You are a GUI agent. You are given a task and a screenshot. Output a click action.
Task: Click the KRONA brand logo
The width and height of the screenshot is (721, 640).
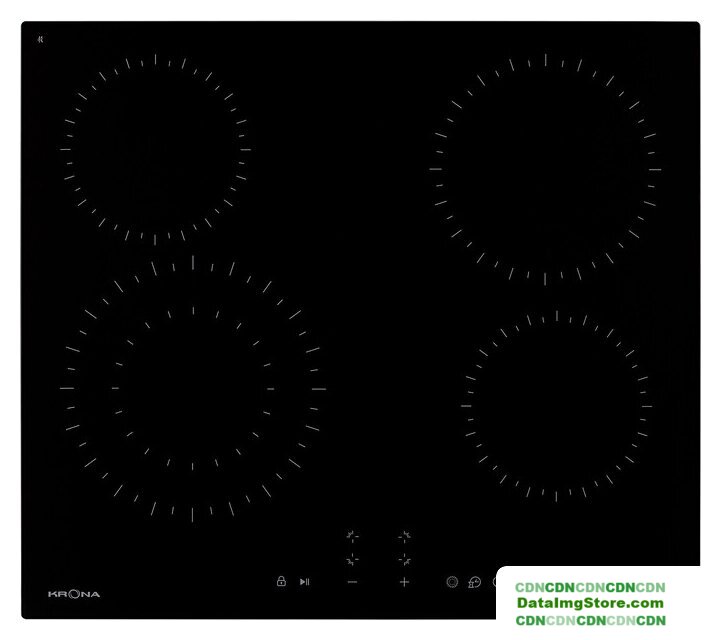pyautogui.click(x=74, y=594)
